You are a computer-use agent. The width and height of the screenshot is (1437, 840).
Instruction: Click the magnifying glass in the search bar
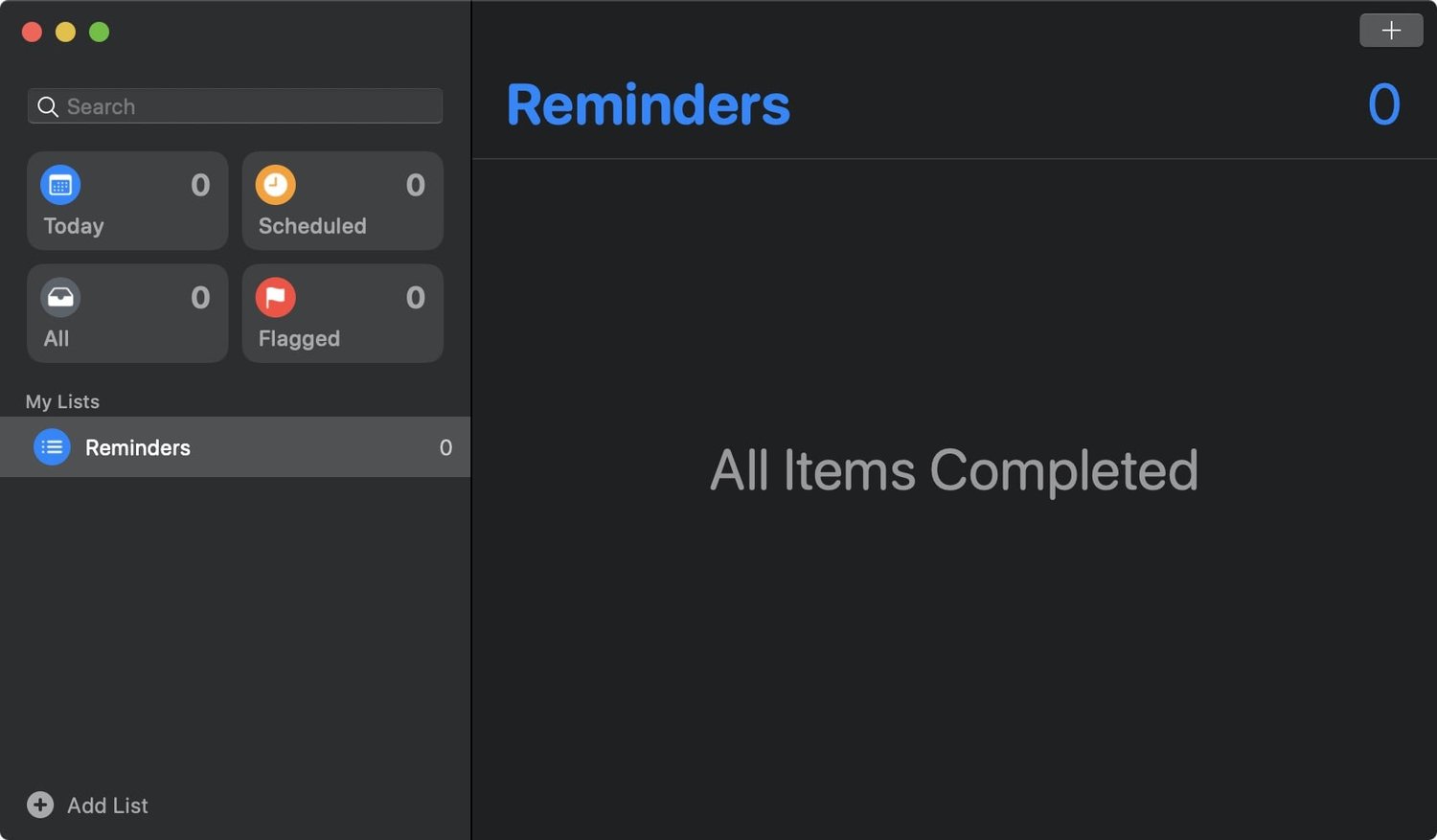coord(48,106)
